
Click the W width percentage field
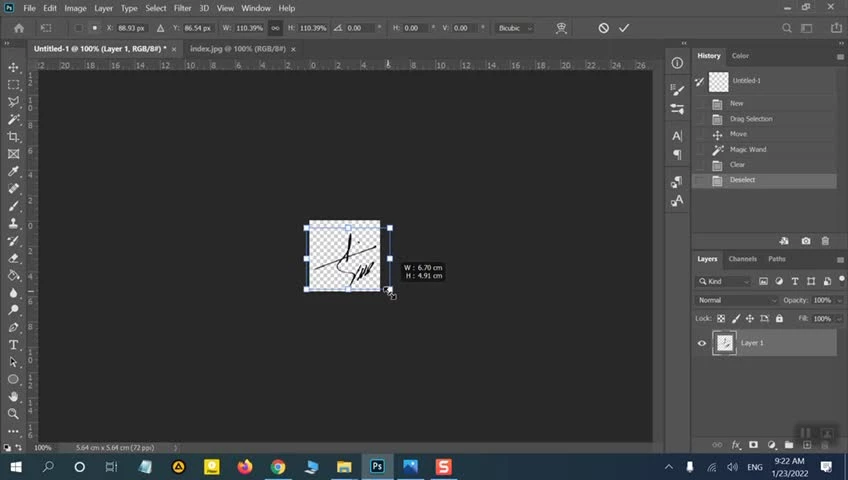[x=251, y=28]
